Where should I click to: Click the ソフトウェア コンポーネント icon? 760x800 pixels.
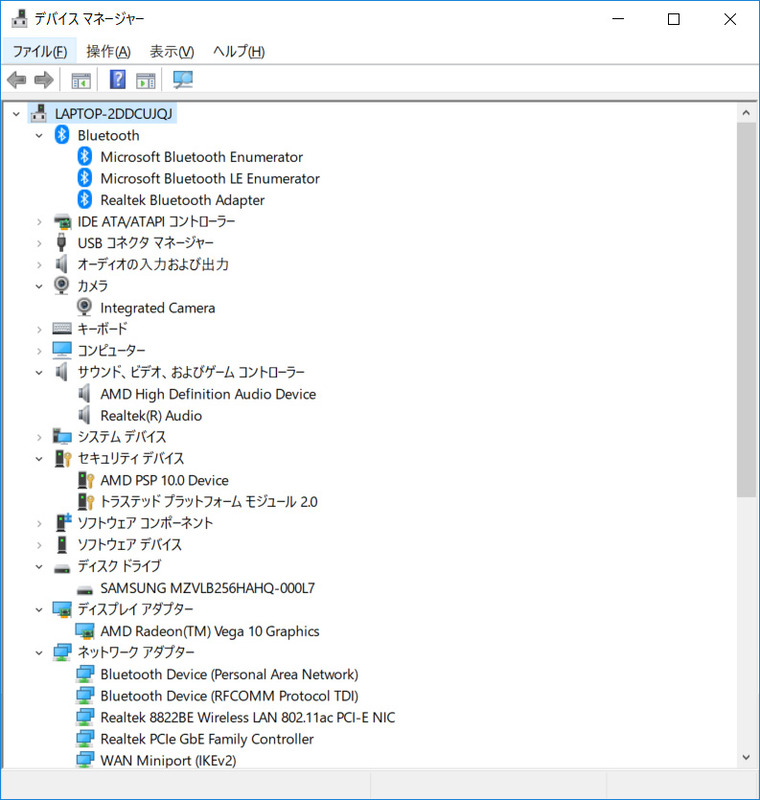[63, 522]
